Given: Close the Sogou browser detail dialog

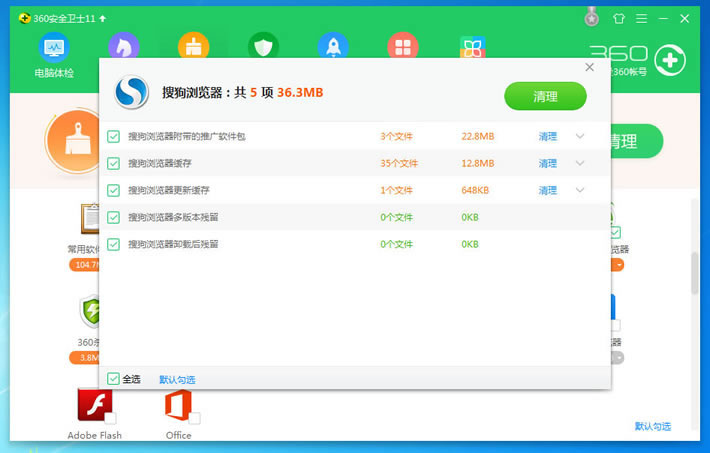Looking at the screenshot, I should pos(589,67).
